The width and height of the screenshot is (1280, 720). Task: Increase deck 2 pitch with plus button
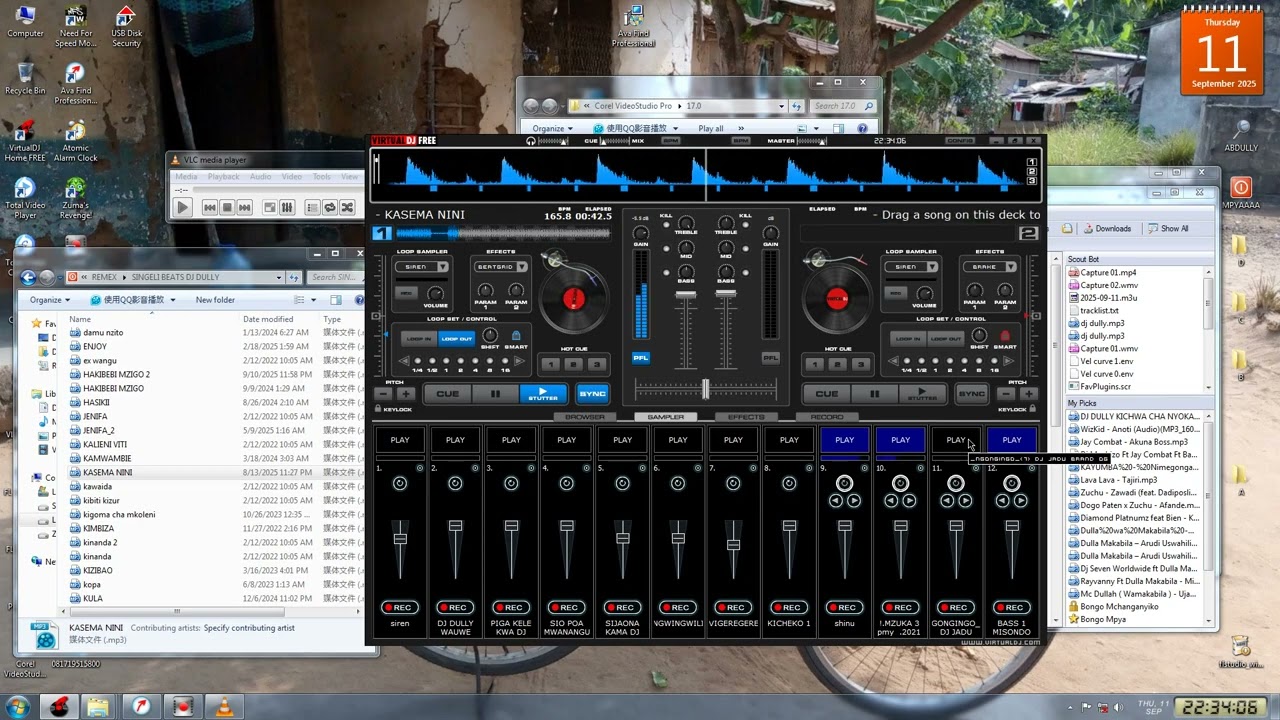click(x=1028, y=394)
